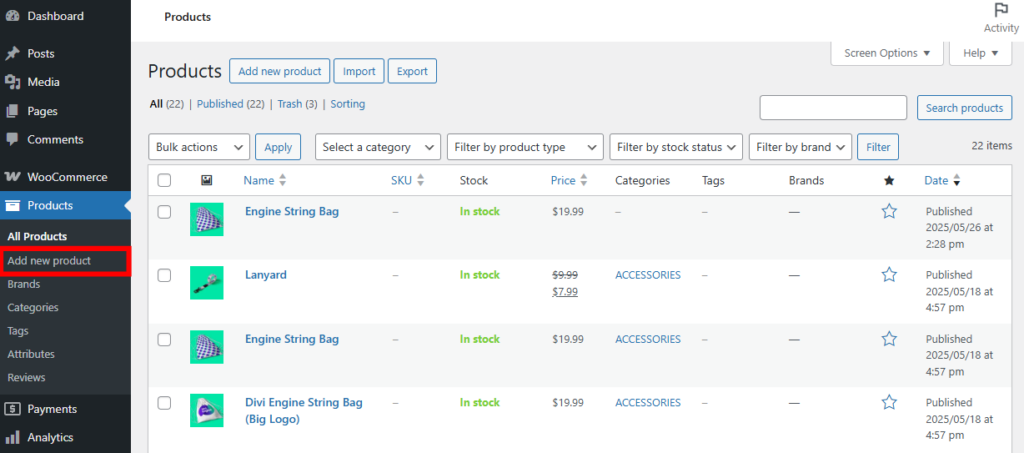Viewport: 1024px width, 453px height.
Task: Tick the select-all products checkbox
Action: (x=165, y=181)
